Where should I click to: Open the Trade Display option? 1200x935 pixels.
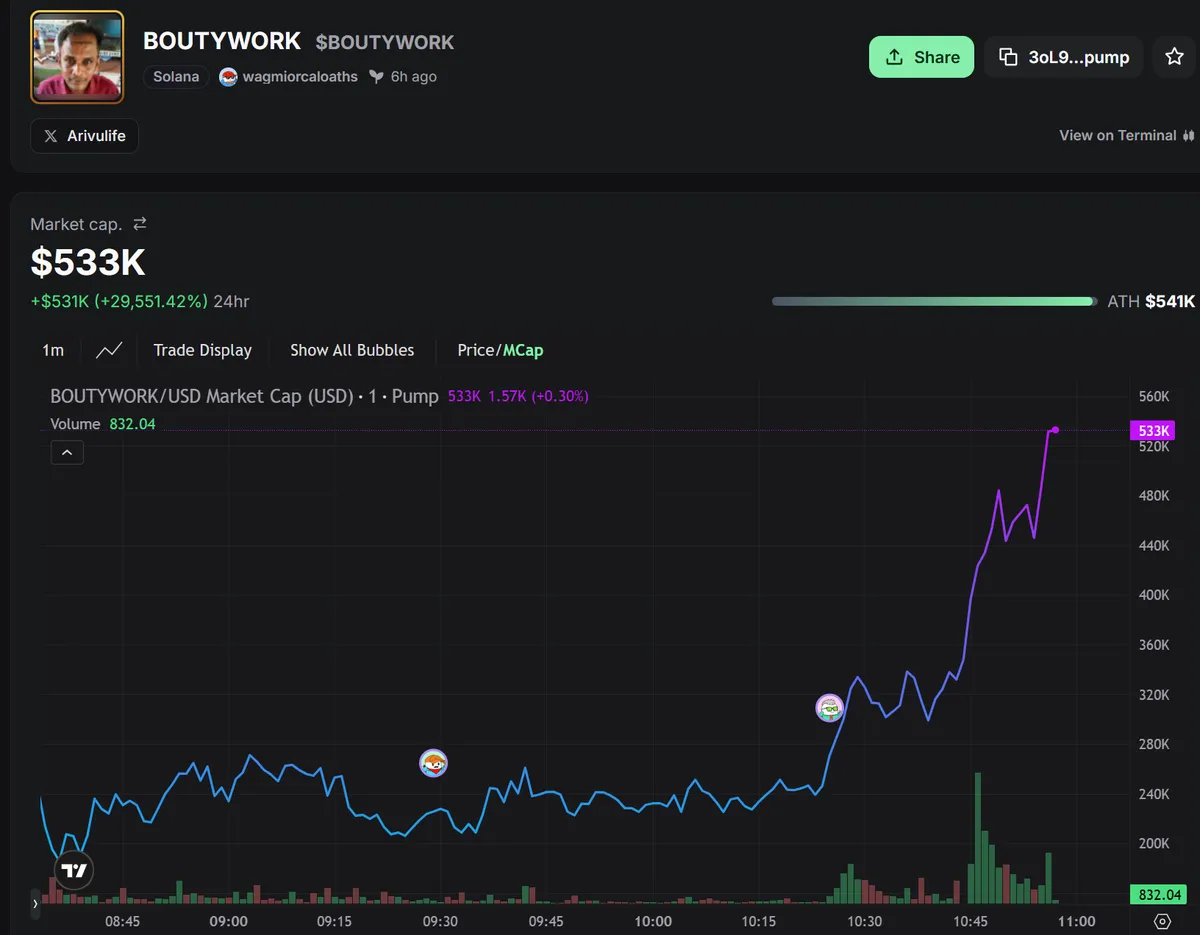pyautogui.click(x=203, y=350)
